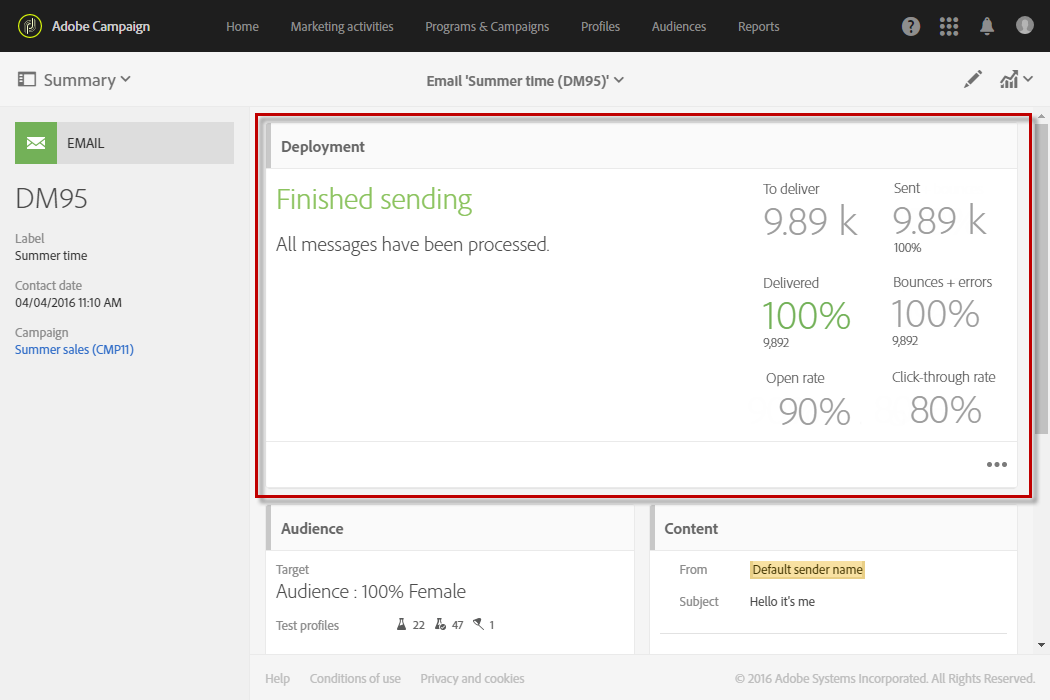This screenshot has height=700, width=1050.
Task: Click 'Audience : 100% Female' target text
Action: coord(371,591)
